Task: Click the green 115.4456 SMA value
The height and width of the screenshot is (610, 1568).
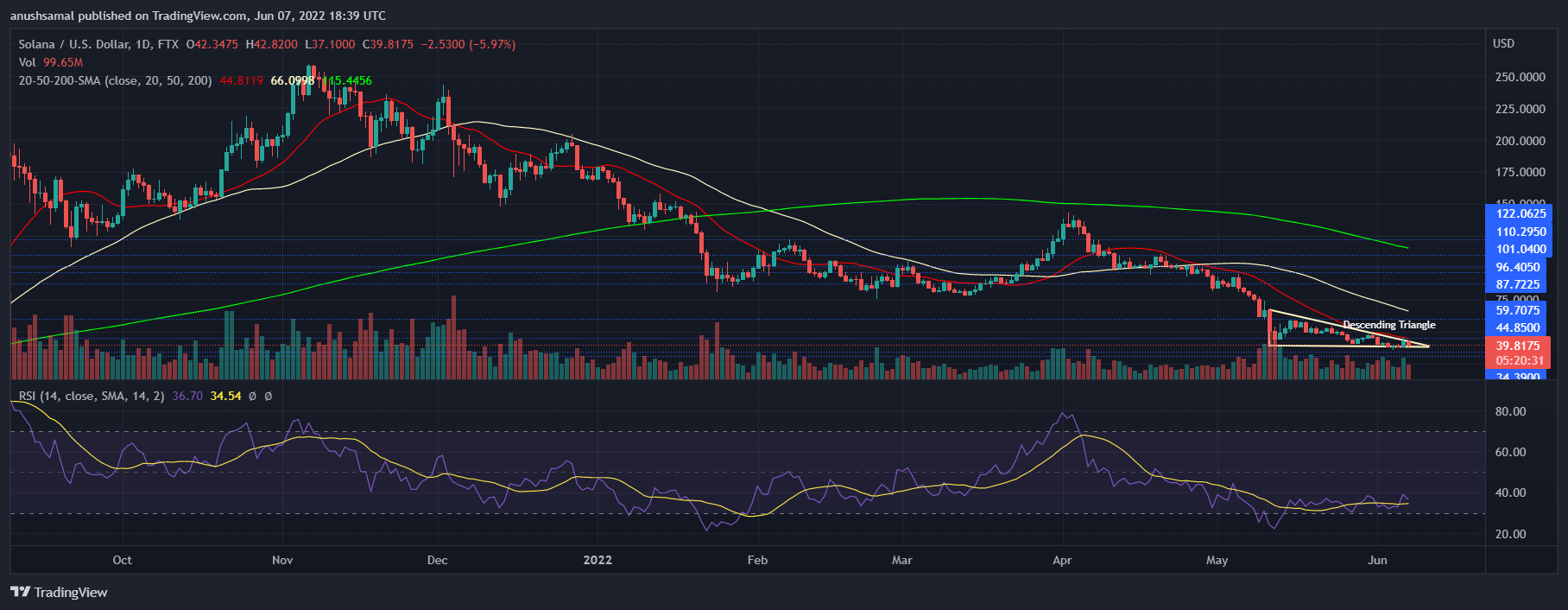Action: [x=347, y=80]
